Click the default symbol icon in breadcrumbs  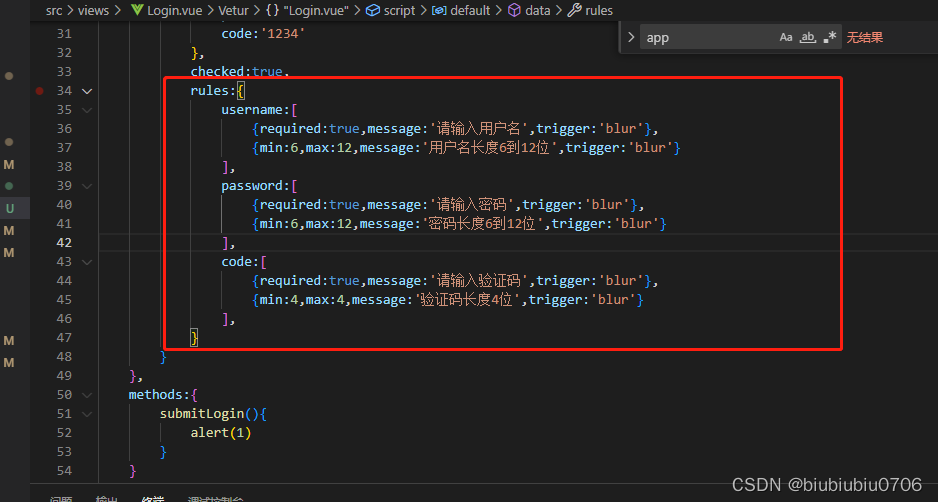(438, 10)
